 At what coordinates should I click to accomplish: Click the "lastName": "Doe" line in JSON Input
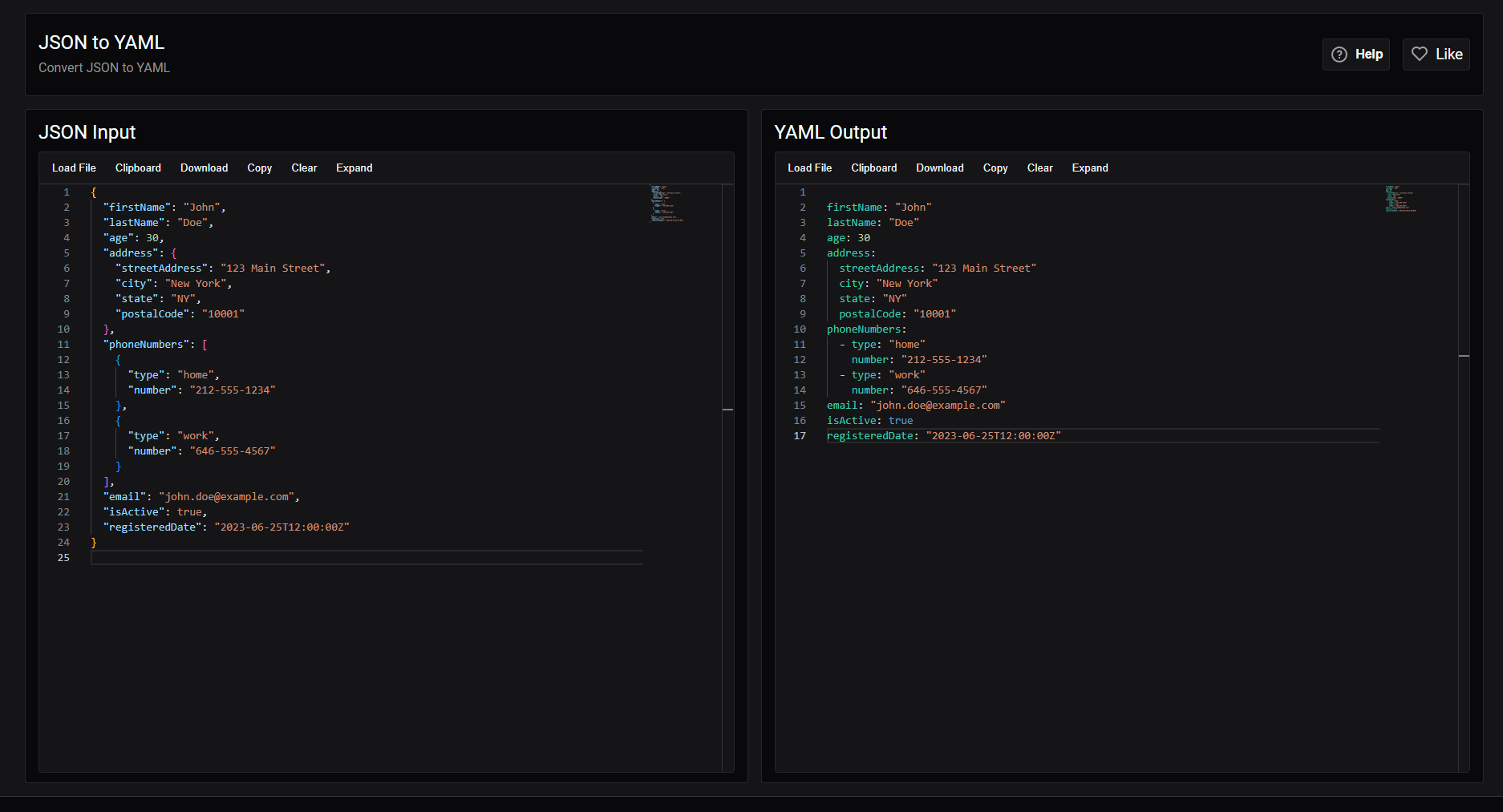pyautogui.click(x=158, y=223)
